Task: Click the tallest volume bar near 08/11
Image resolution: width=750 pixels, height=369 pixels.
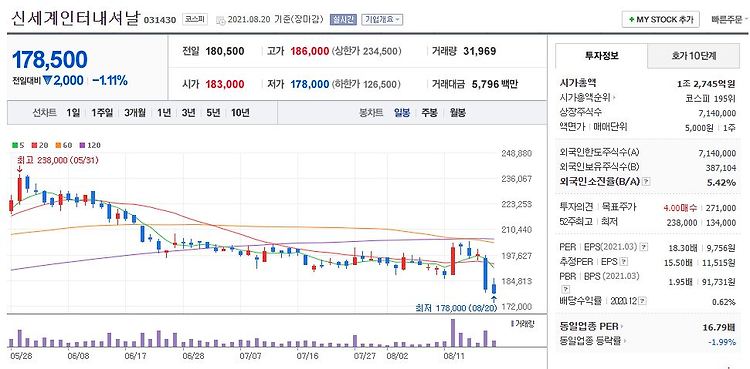Action: tap(452, 333)
